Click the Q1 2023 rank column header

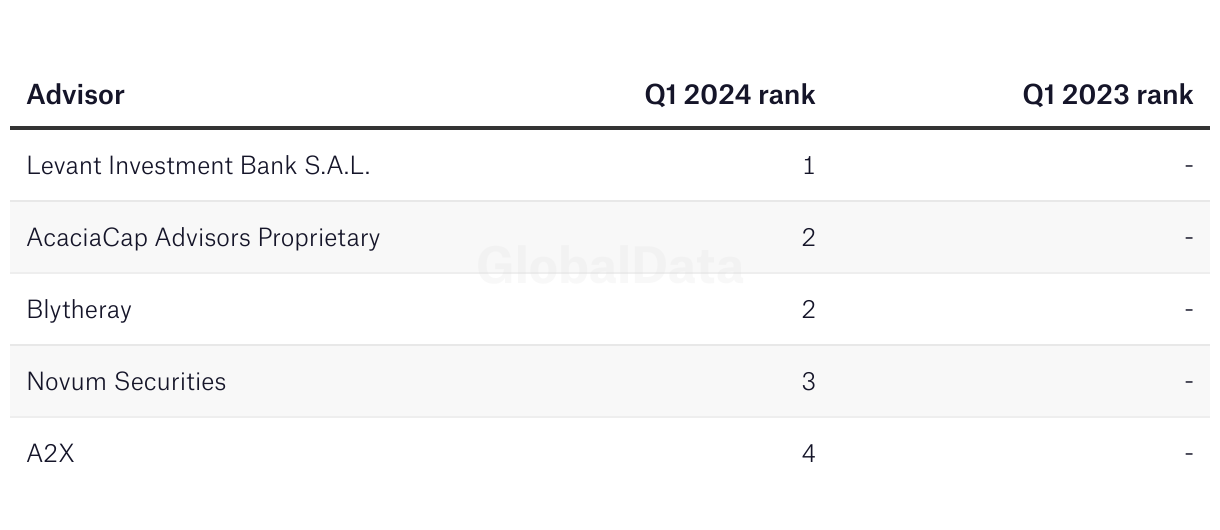click(x=1108, y=95)
